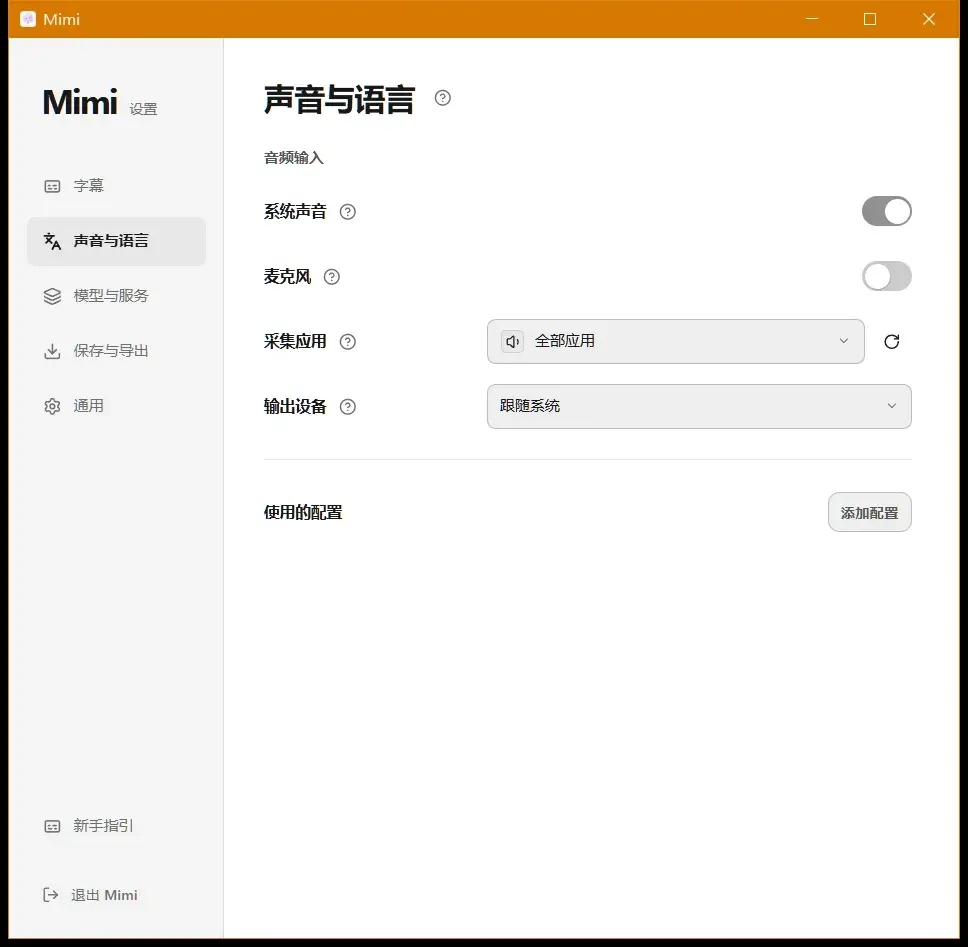This screenshot has width=968, height=947.
Task: Click the icon next to 新手指引
Action: (x=52, y=826)
